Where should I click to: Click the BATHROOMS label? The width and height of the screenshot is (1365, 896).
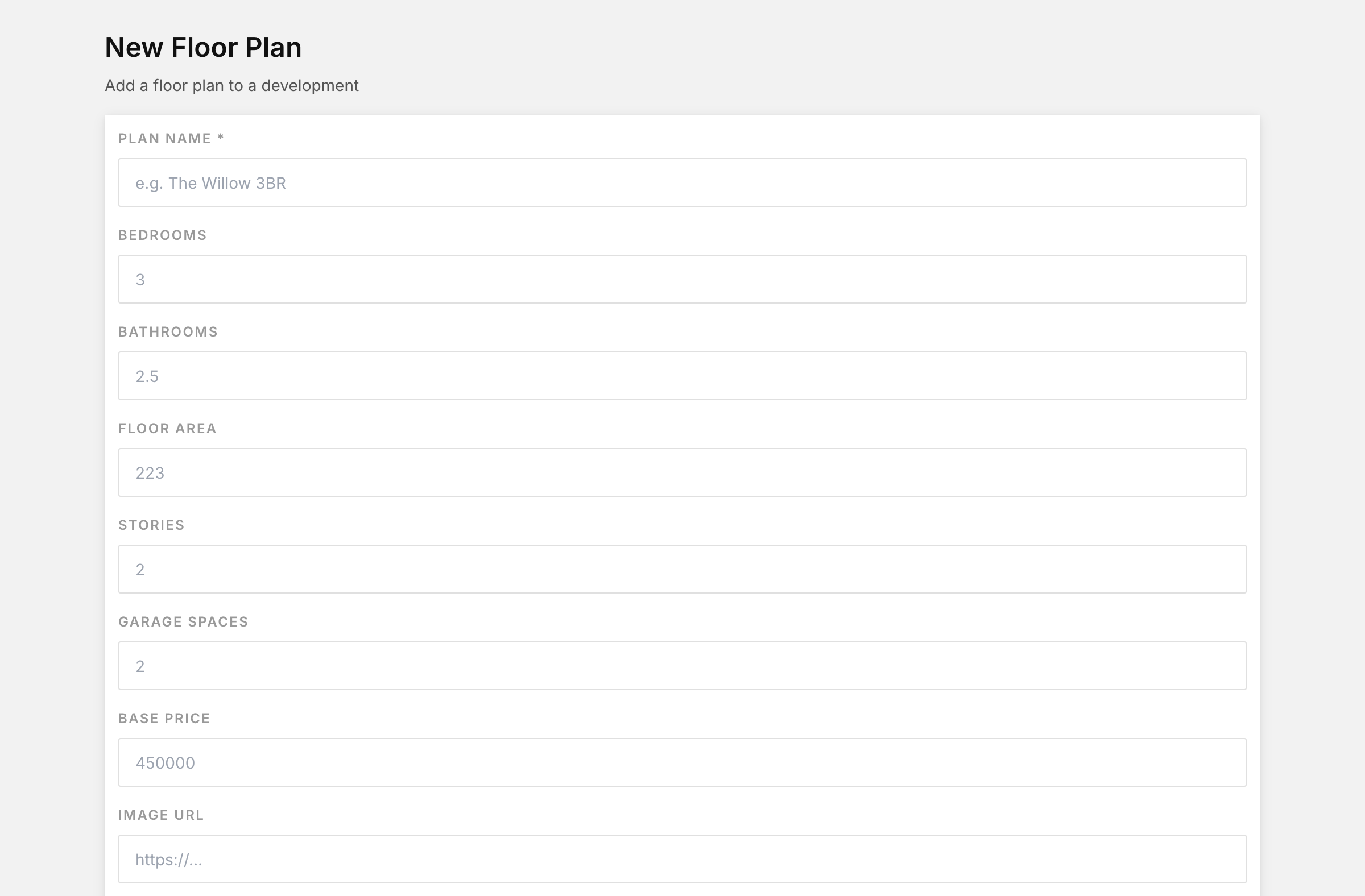(168, 332)
